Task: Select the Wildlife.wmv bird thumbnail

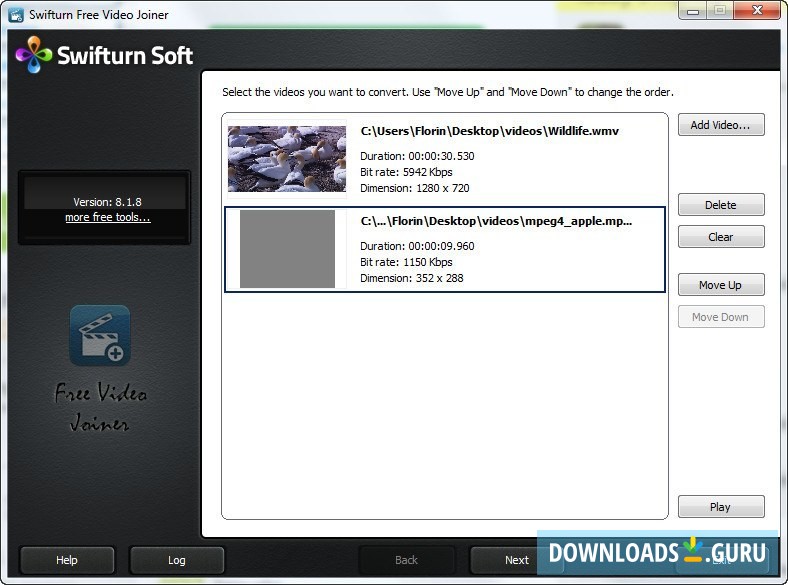Action: click(x=287, y=159)
